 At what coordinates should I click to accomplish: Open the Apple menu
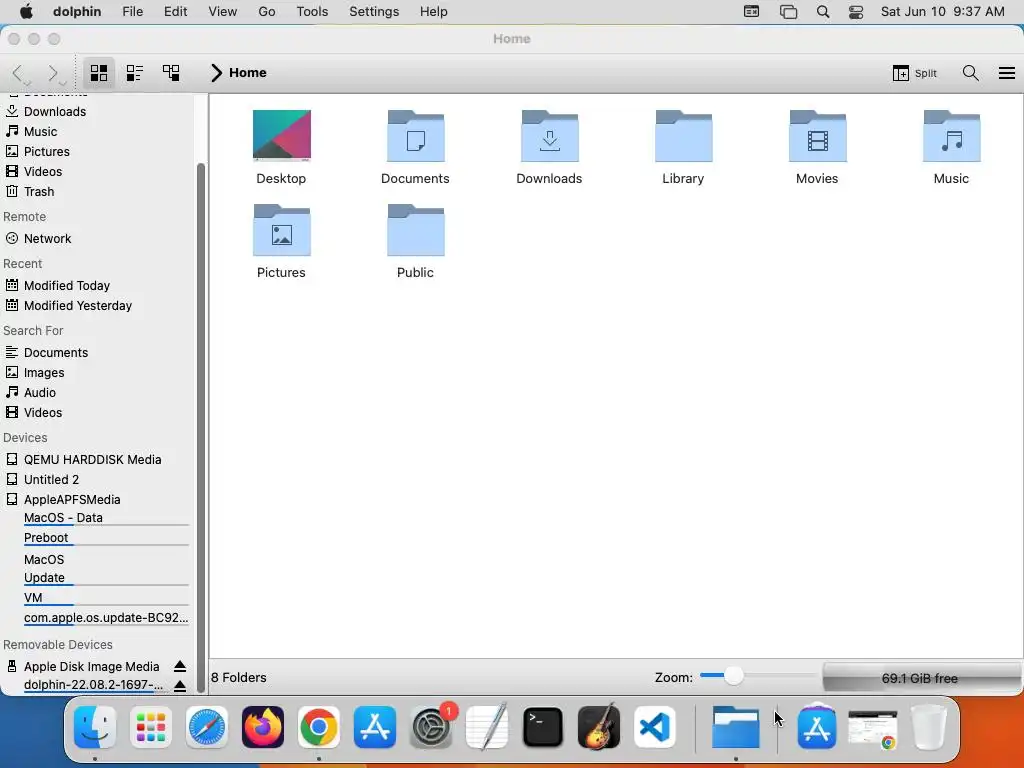coord(26,12)
